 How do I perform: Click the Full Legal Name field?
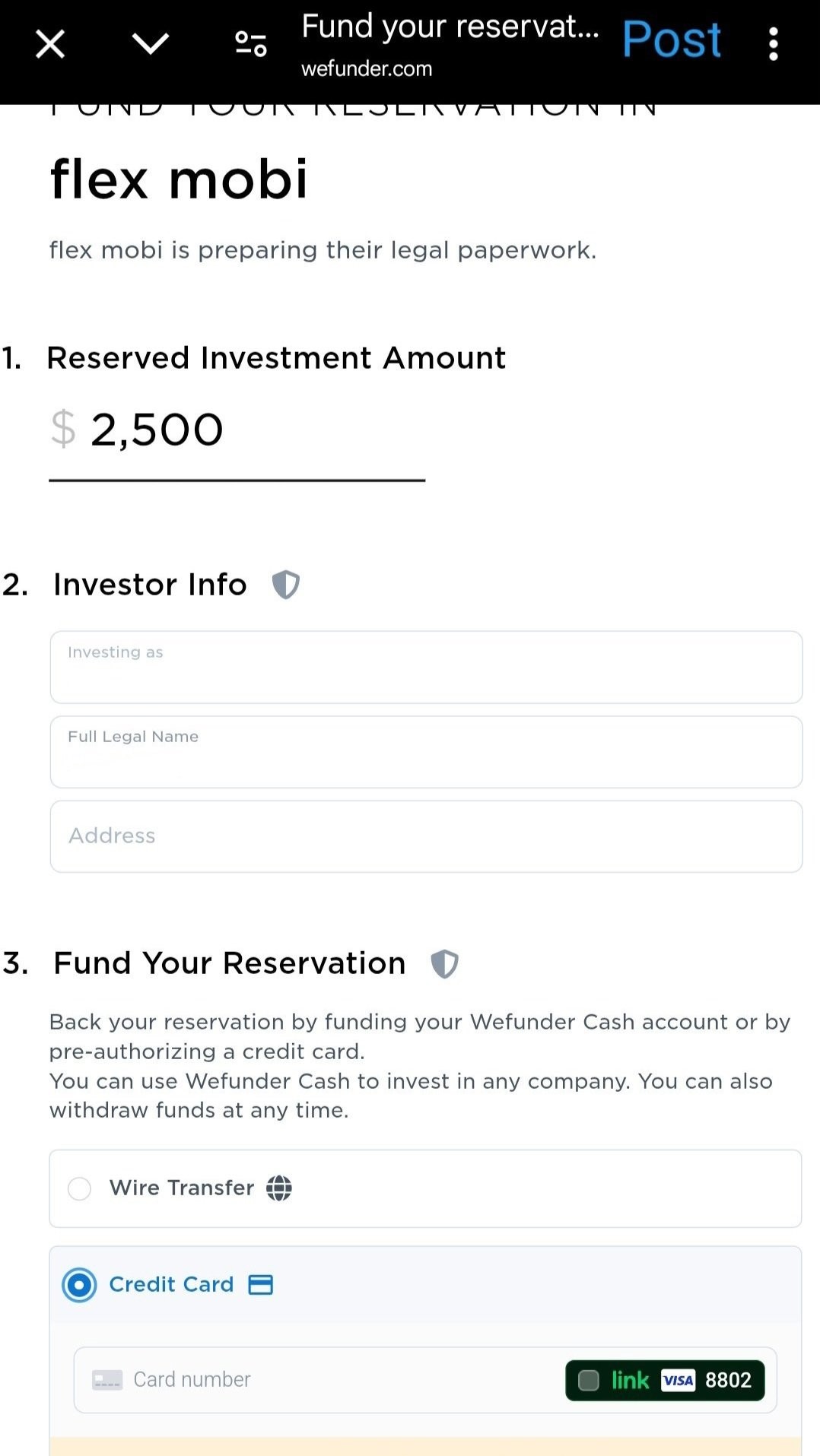426,752
